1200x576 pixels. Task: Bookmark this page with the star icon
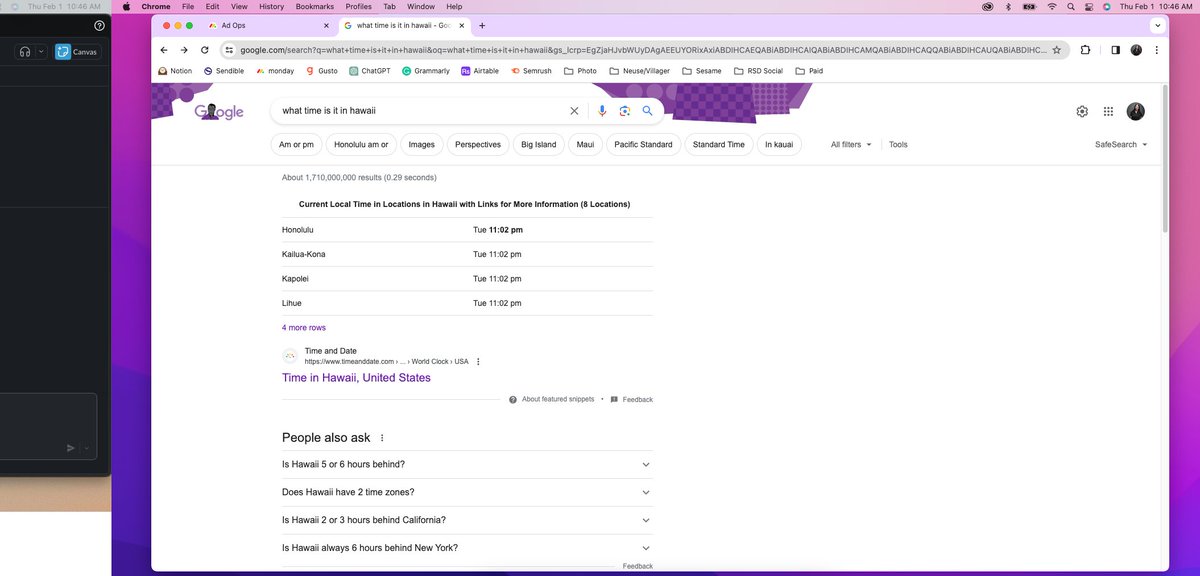[1056, 49]
